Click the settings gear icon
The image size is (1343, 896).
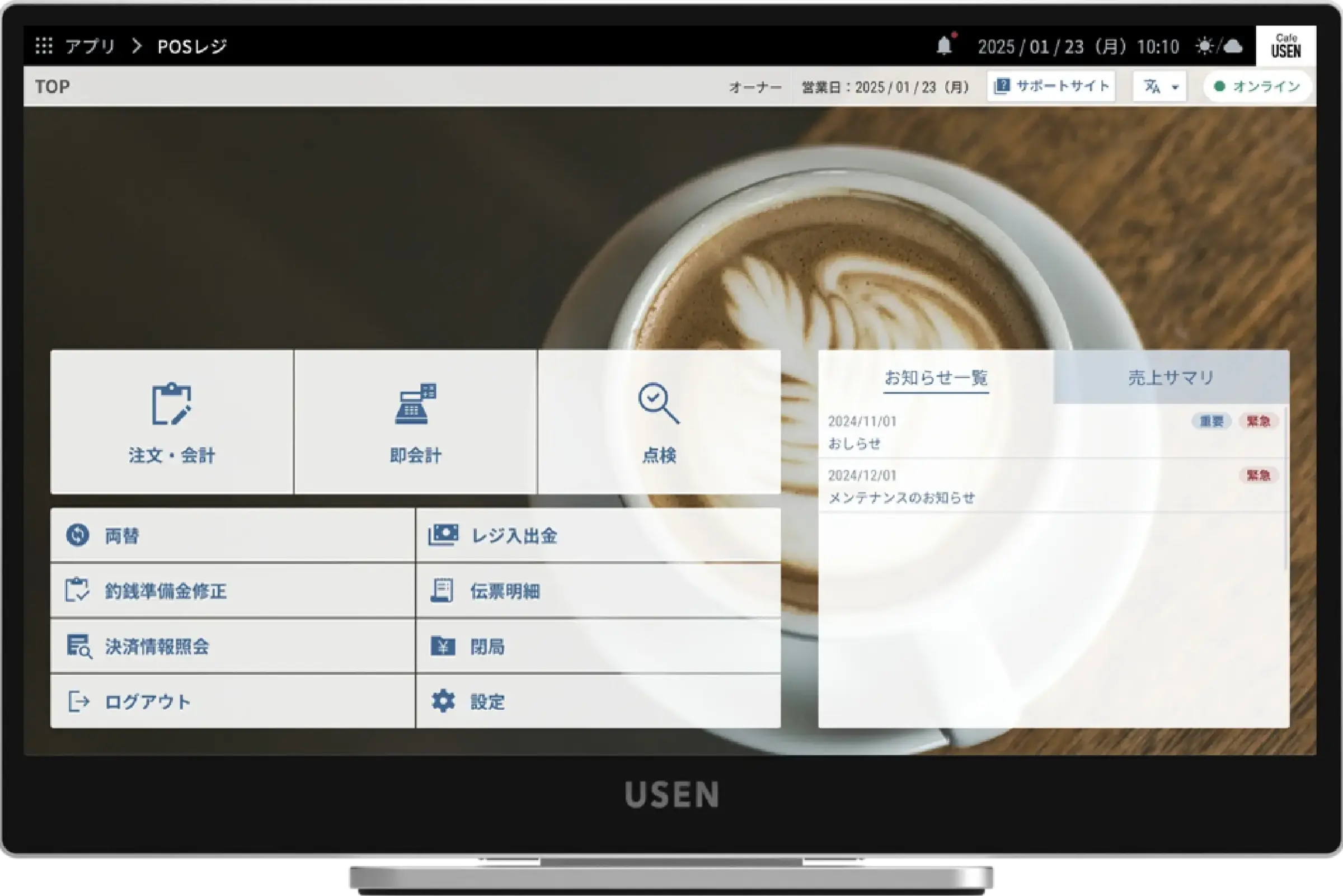(x=443, y=701)
